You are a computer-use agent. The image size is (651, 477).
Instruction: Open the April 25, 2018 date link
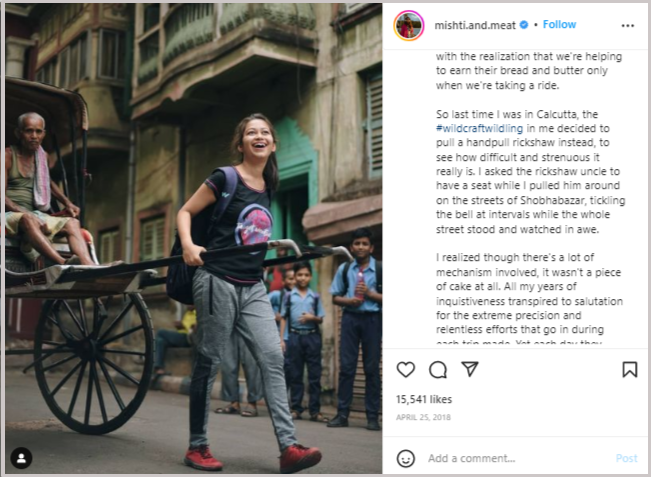423,417
